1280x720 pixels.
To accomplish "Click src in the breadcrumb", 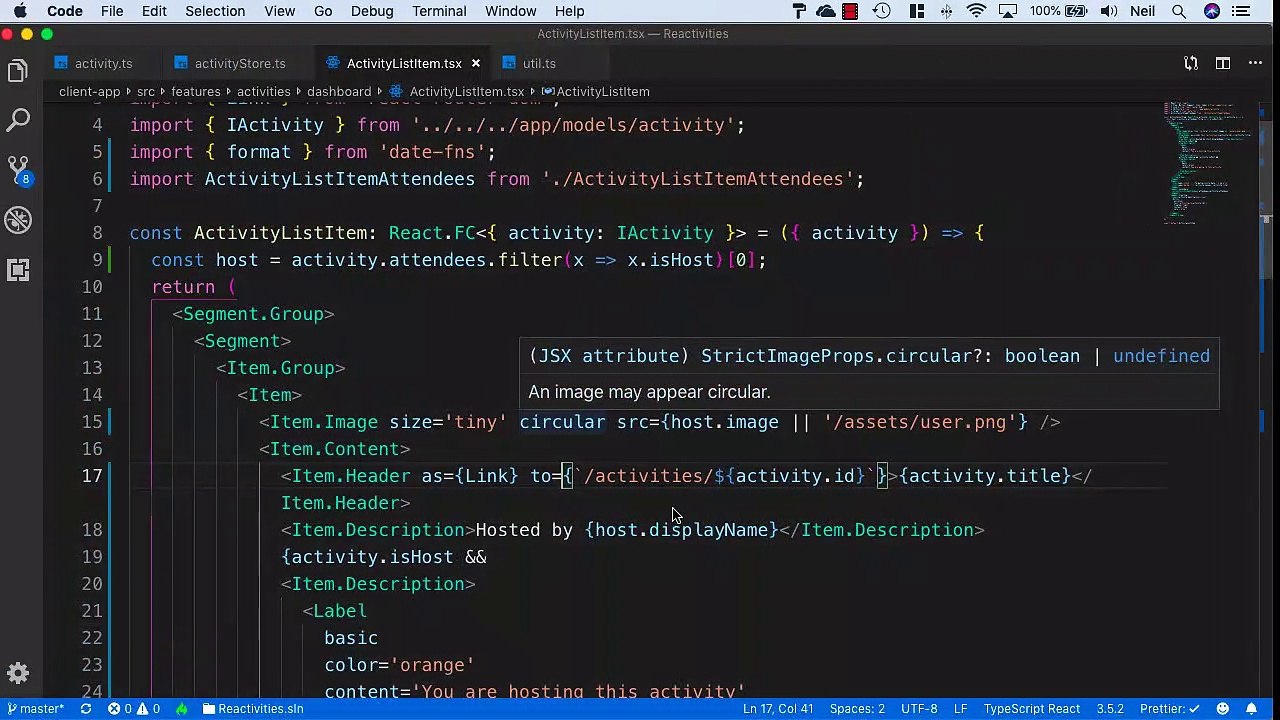I will point(146,91).
